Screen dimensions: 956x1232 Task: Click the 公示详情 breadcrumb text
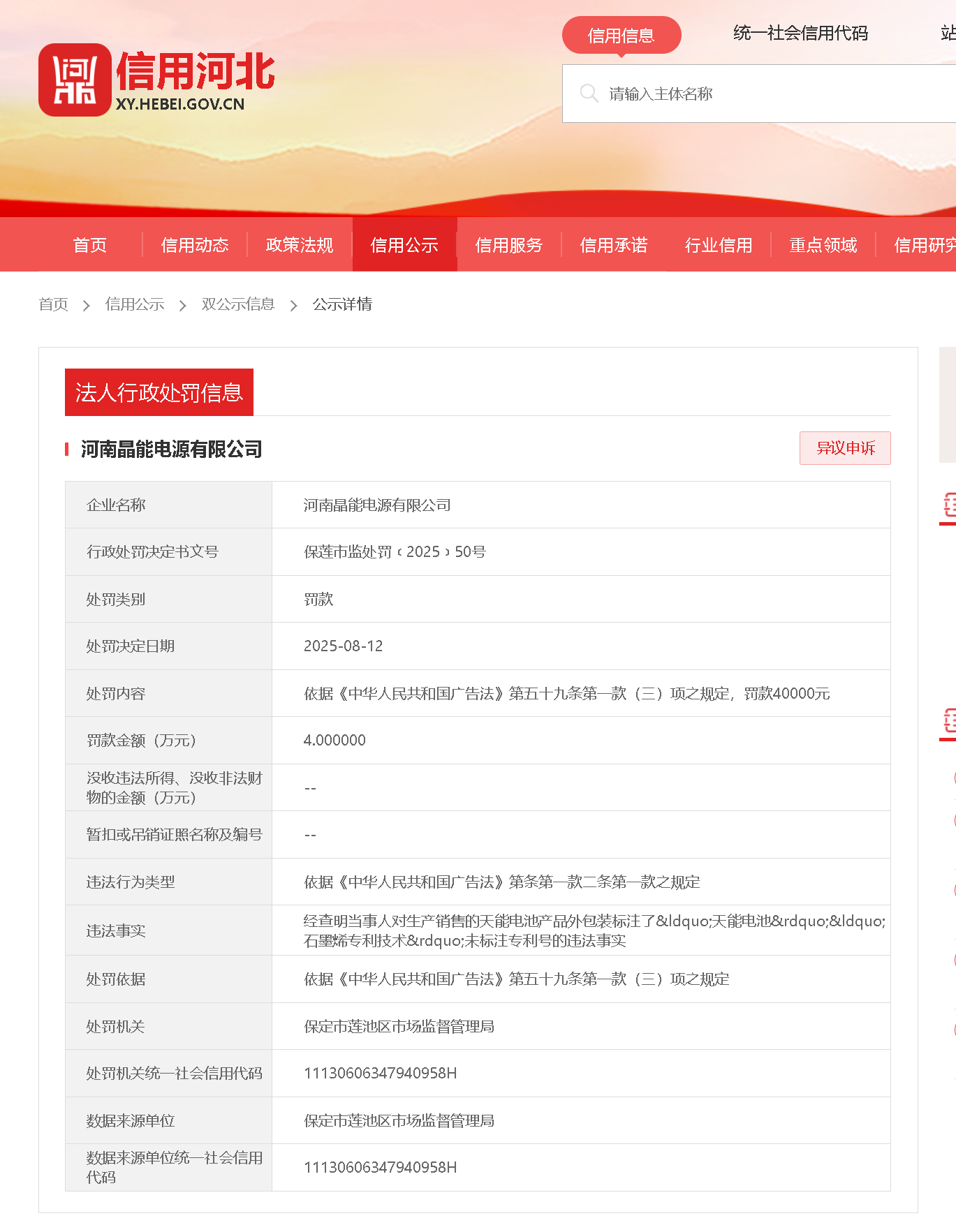(342, 304)
